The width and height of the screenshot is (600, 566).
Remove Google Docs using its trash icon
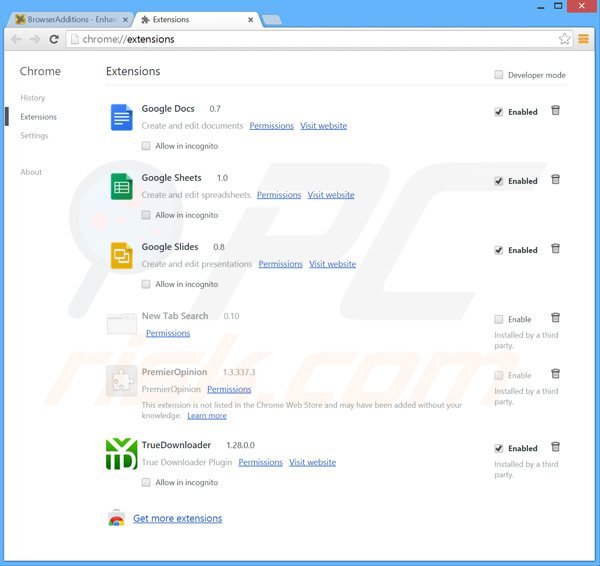pos(555,111)
